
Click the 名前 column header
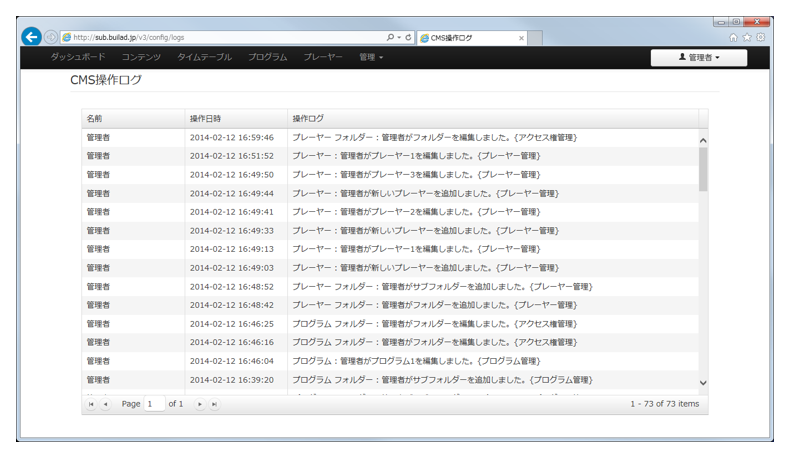tap(133, 119)
